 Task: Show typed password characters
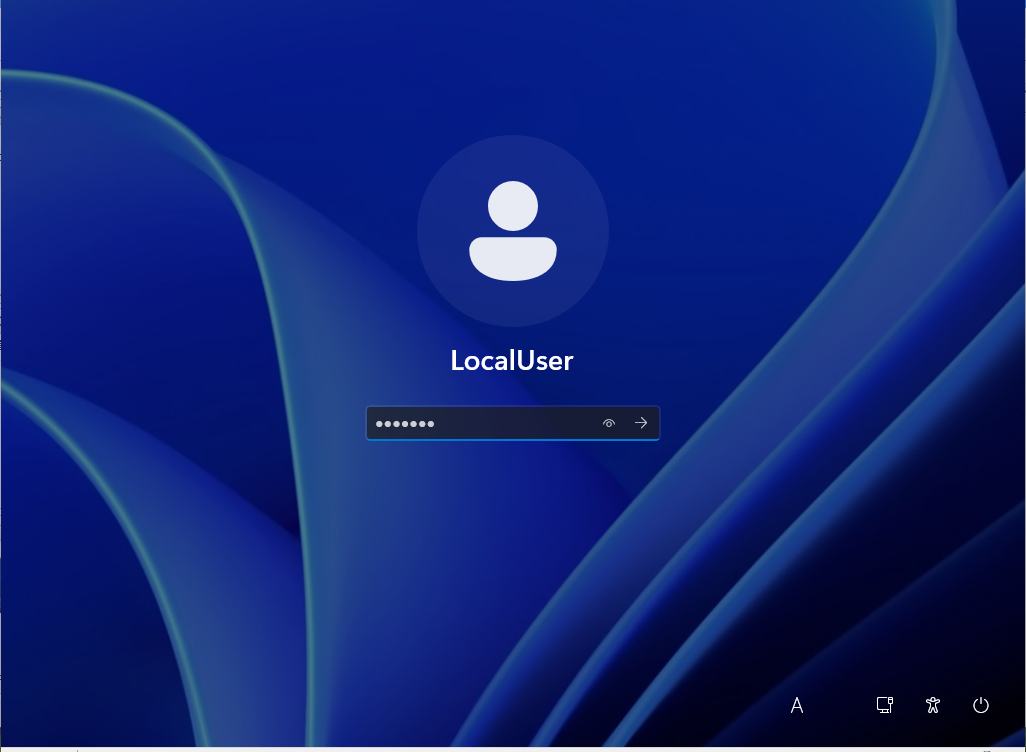609,423
